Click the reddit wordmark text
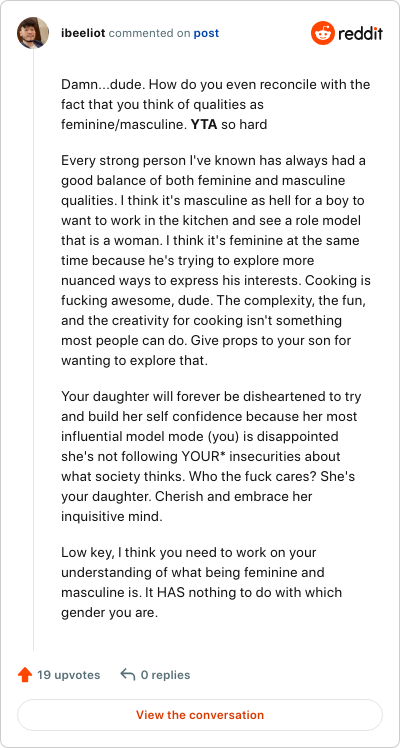This screenshot has width=400, height=748. [x=360, y=33]
